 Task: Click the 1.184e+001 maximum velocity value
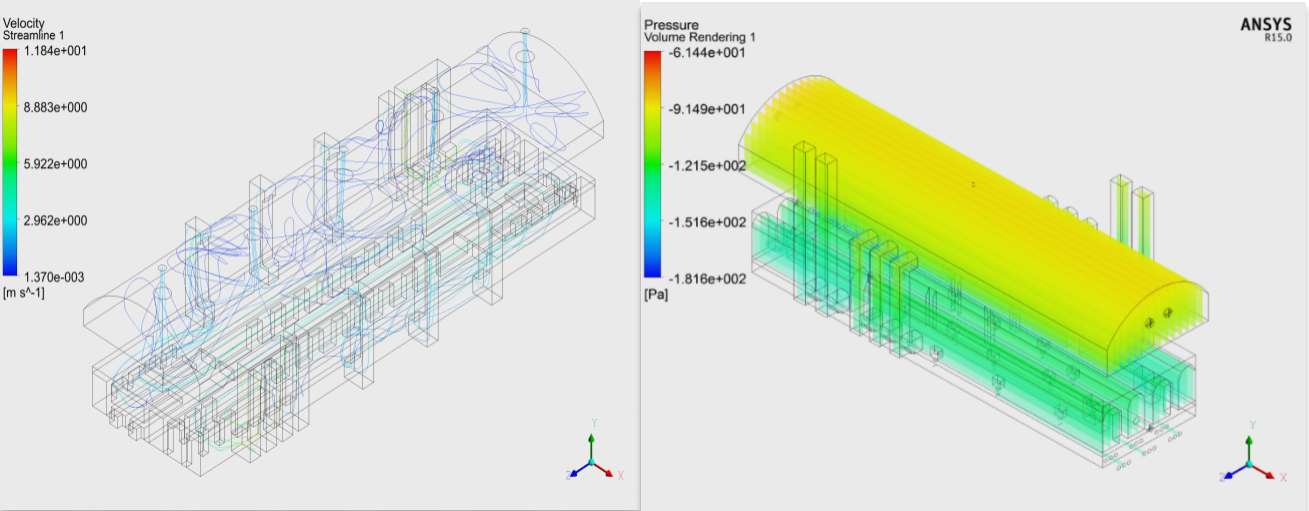[55, 50]
